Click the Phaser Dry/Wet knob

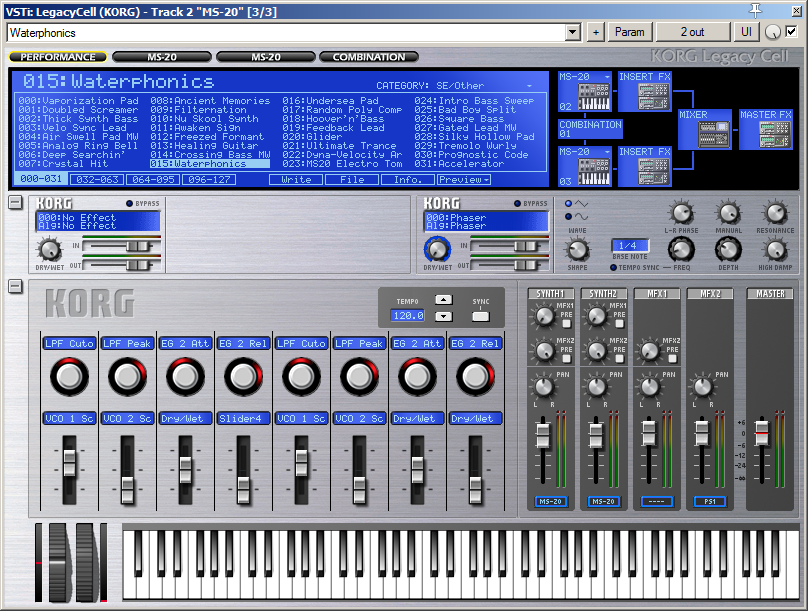437,249
